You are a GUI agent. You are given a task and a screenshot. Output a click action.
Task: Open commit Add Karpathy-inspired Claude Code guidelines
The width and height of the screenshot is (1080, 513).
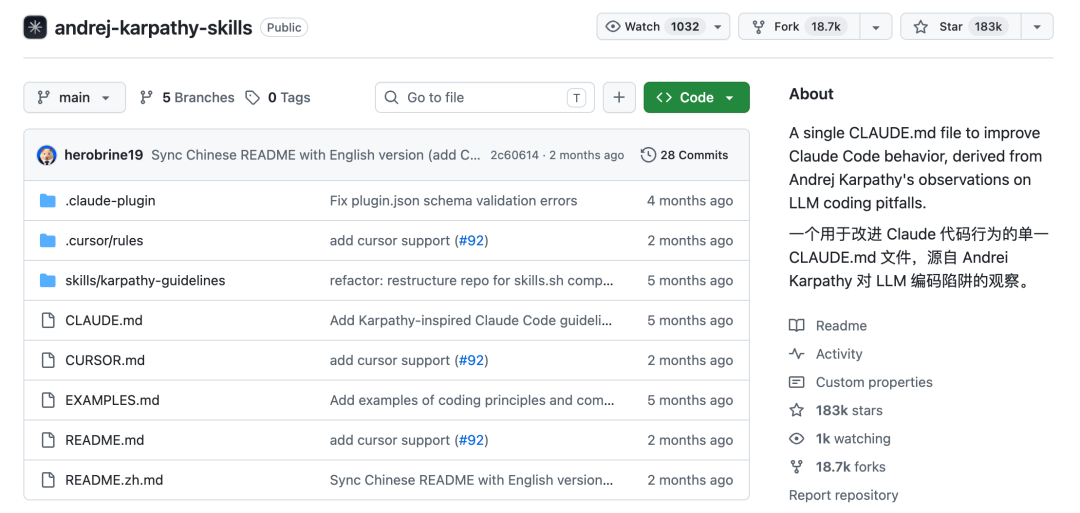point(471,321)
